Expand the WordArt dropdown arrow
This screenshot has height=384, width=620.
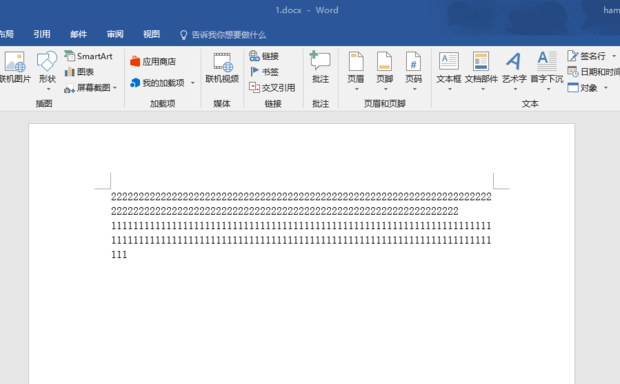(x=515, y=89)
